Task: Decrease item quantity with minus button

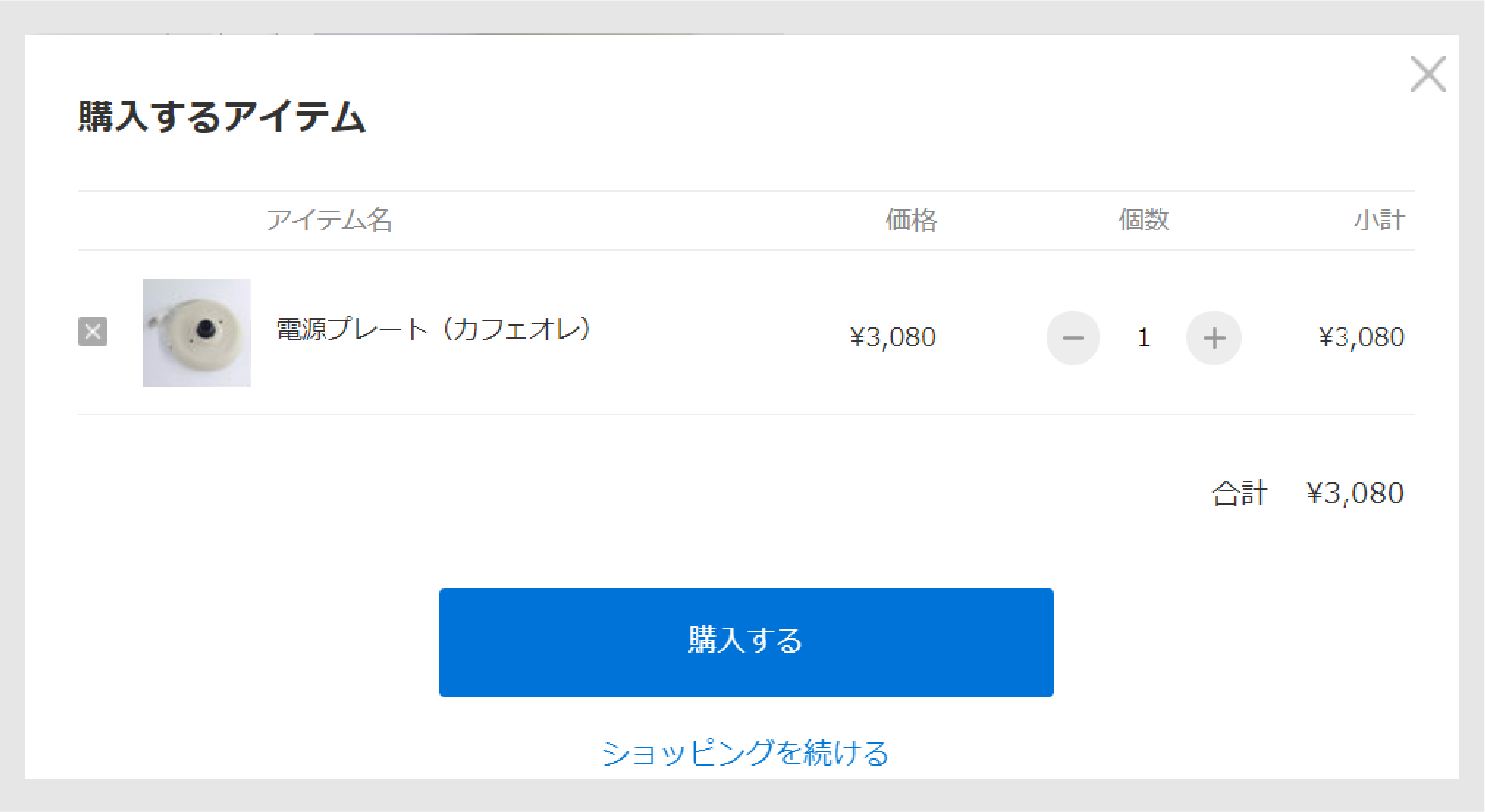Action: (x=1073, y=338)
